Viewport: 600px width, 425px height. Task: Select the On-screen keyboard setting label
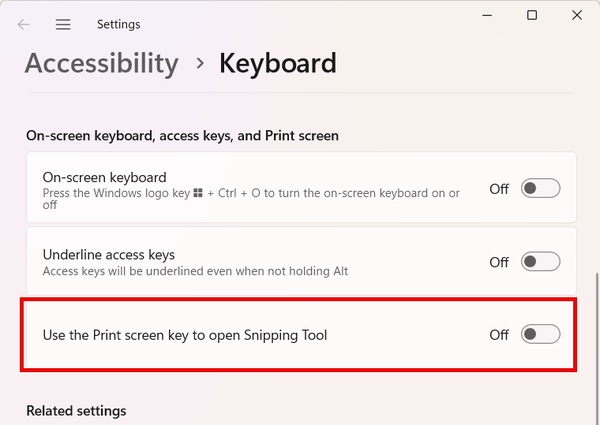104,177
